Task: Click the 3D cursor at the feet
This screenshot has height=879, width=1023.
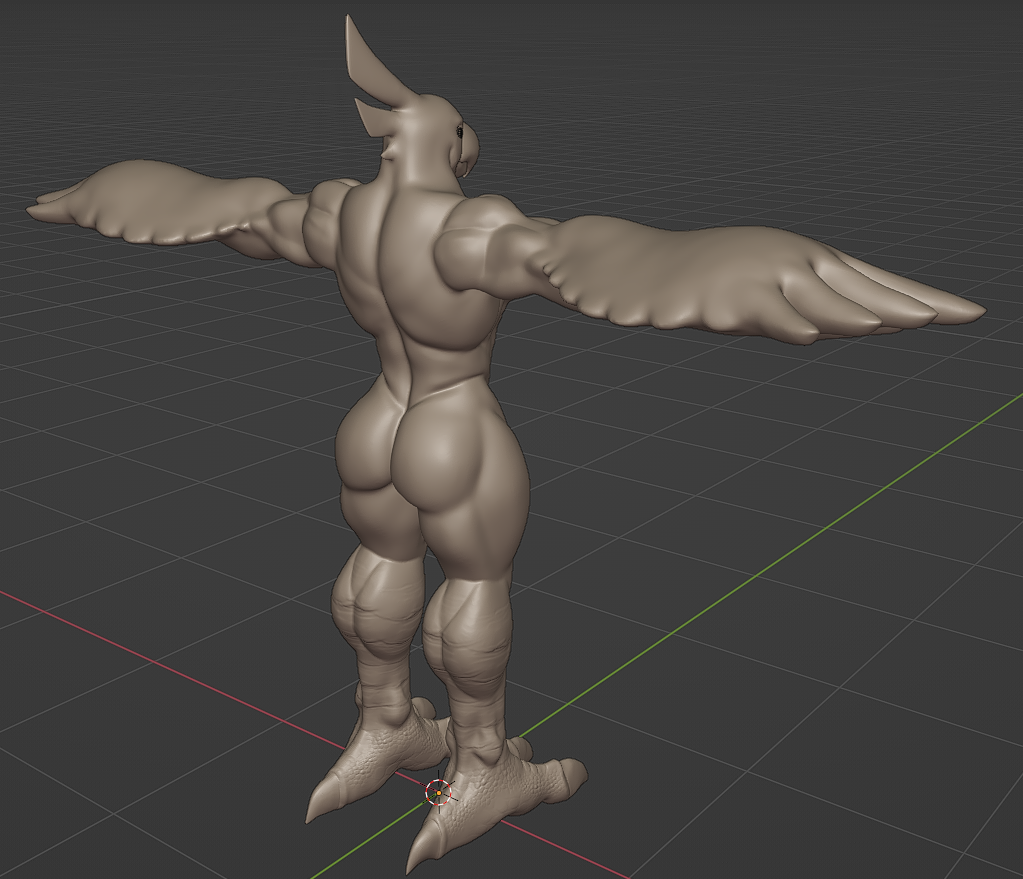Action: click(438, 792)
